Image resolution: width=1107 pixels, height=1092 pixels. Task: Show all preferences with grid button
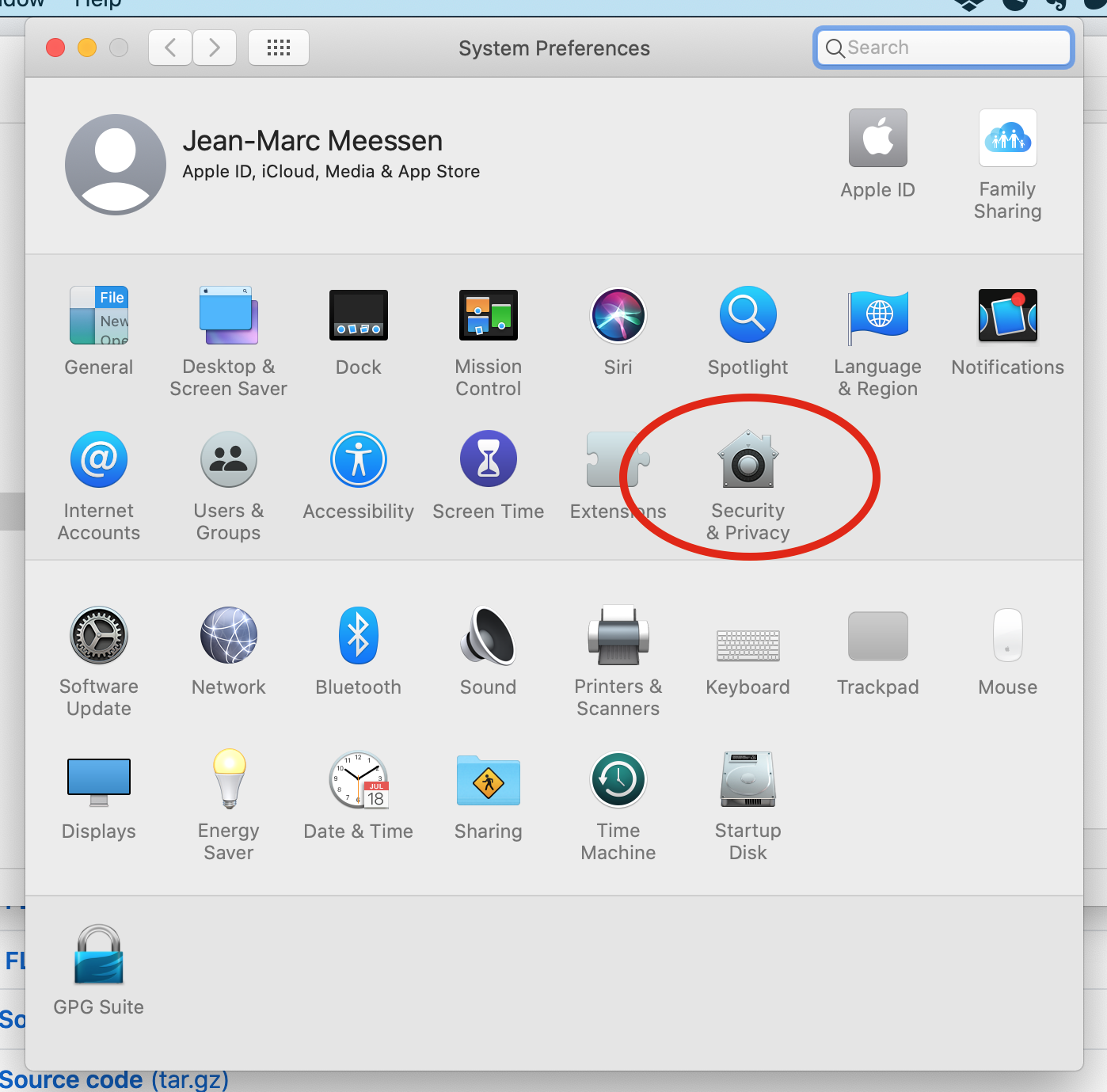pyautogui.click(x=279, y=48)
